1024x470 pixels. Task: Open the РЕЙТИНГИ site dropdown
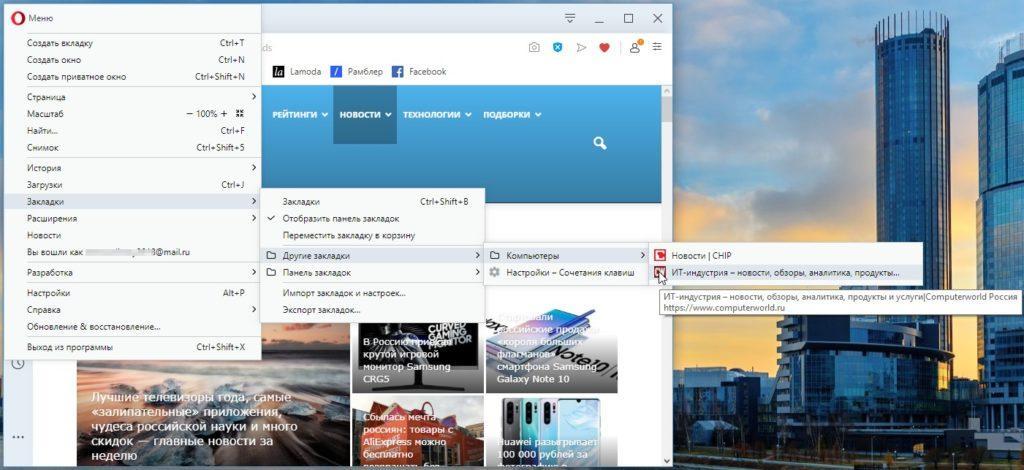tap(300, 114)
